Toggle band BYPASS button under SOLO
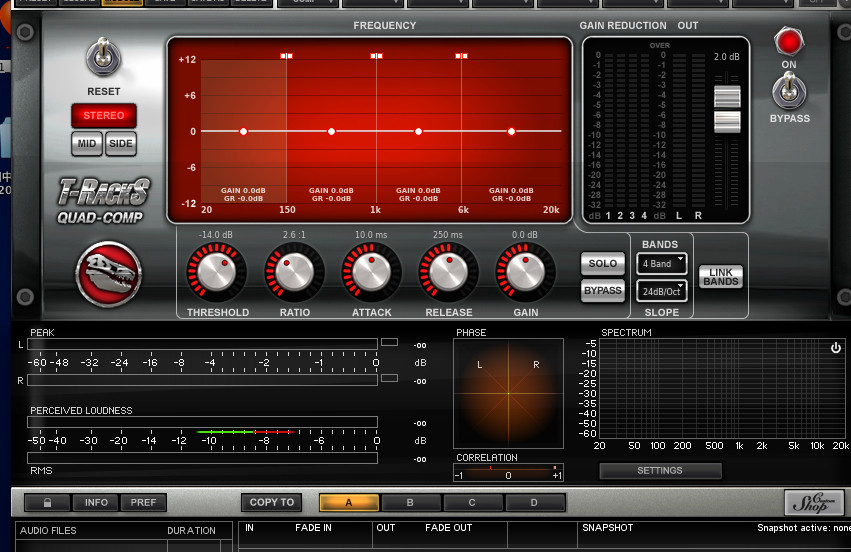851x552 pixels. coord(602,291)
